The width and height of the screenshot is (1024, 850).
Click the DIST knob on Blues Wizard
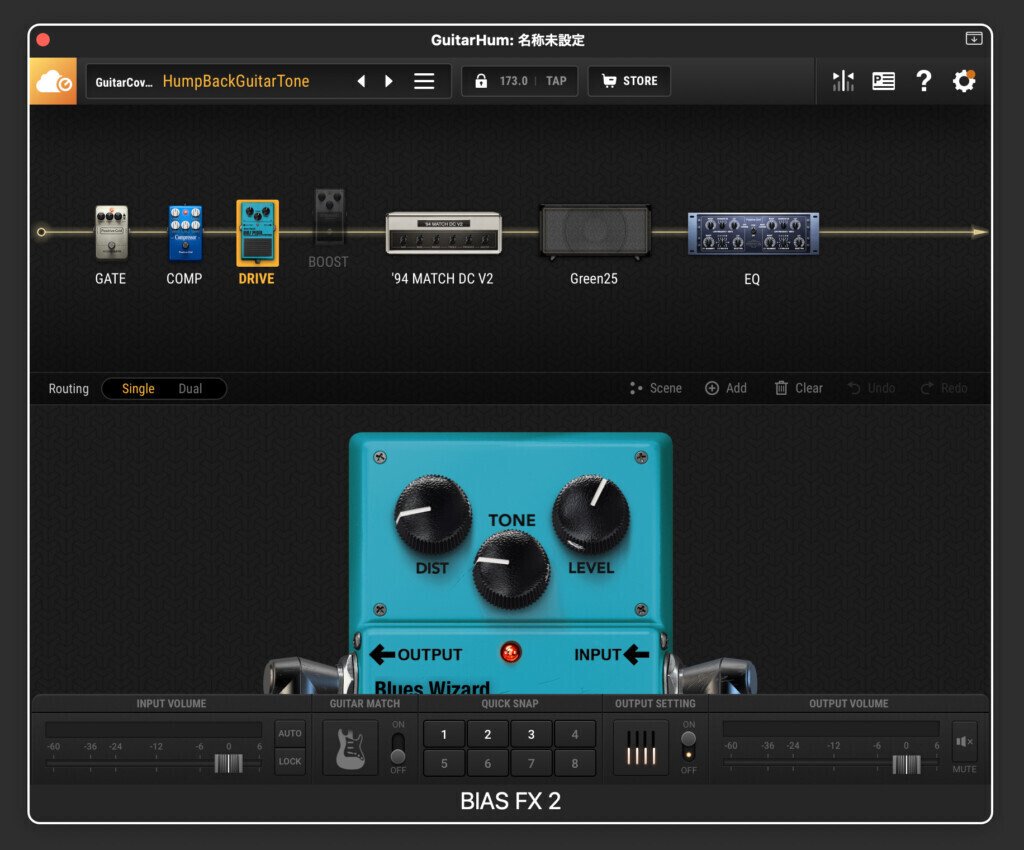tap(432, 514)
